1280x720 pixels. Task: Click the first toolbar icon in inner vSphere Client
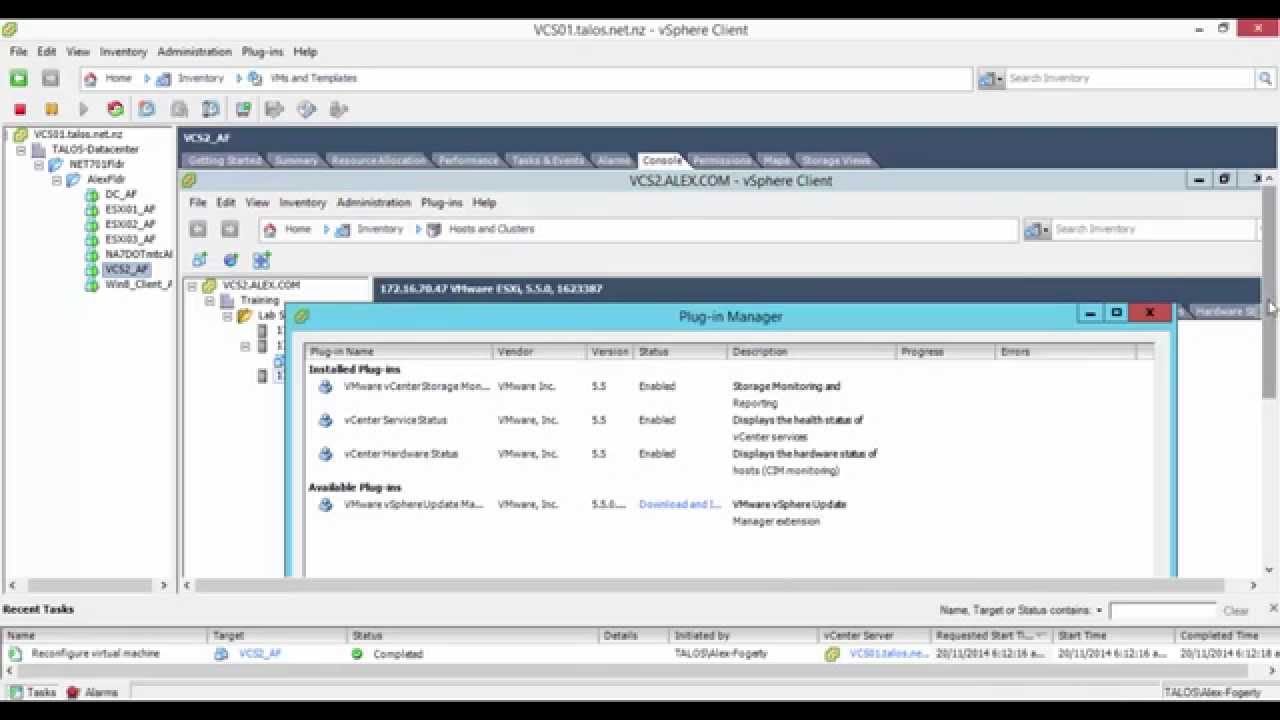pyautogui.click(x=199, y=260)
